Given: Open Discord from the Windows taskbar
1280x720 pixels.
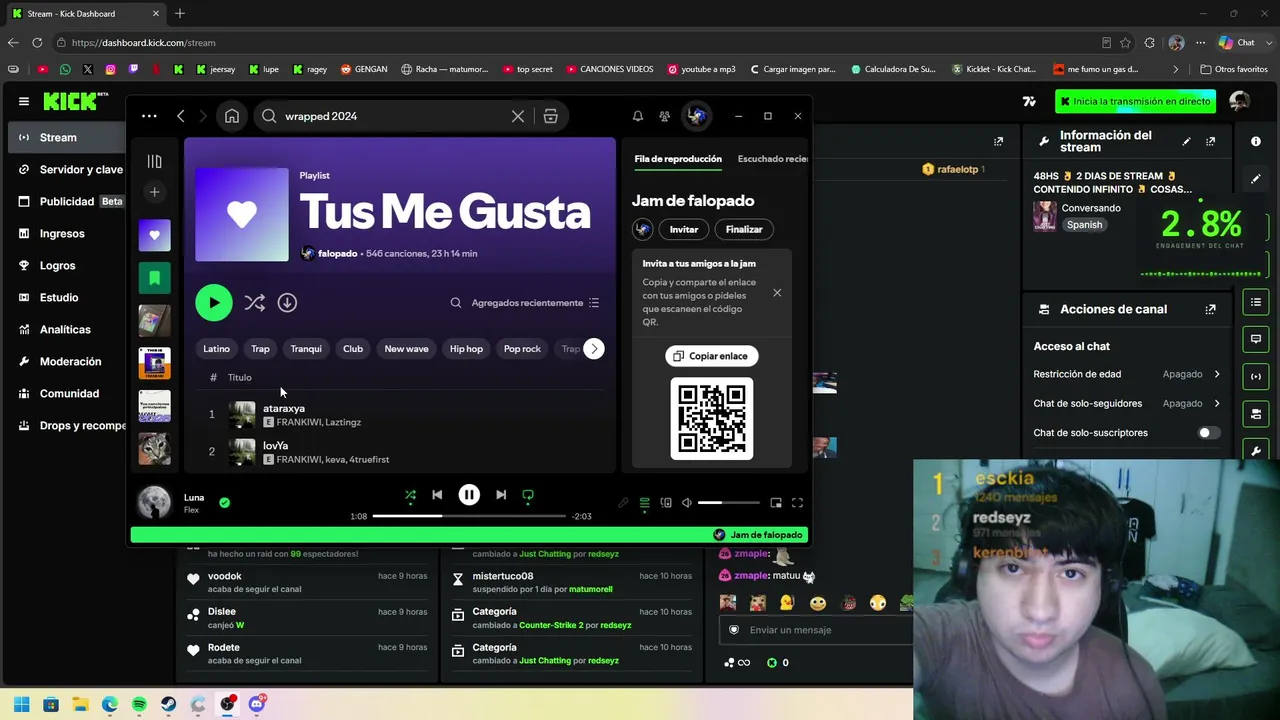Looking at the screenshot, I should pyautogui.click(x=257, y=704).
